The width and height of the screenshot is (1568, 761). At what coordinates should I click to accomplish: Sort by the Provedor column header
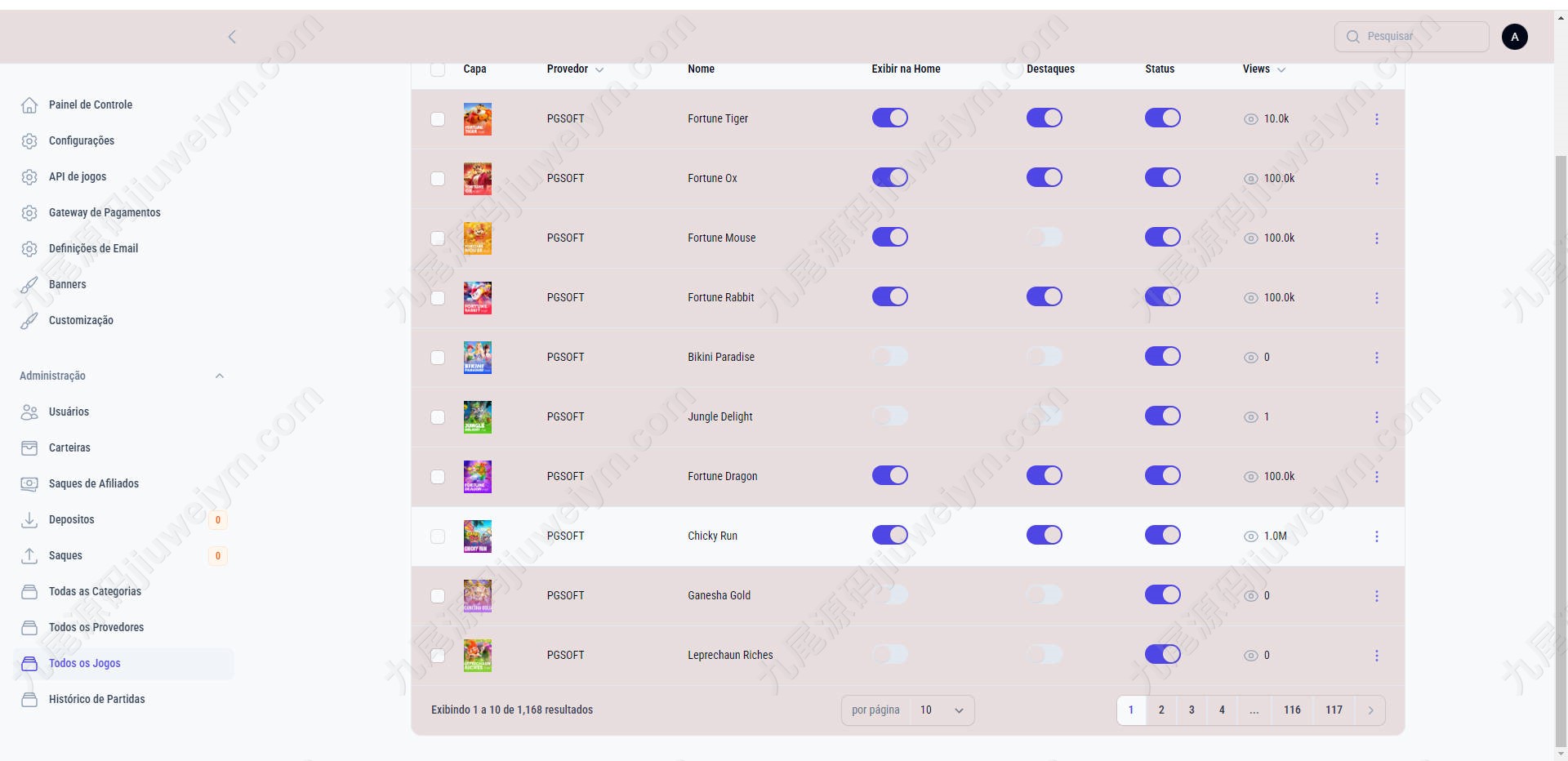pyautogui.click(x=575, y=69)
